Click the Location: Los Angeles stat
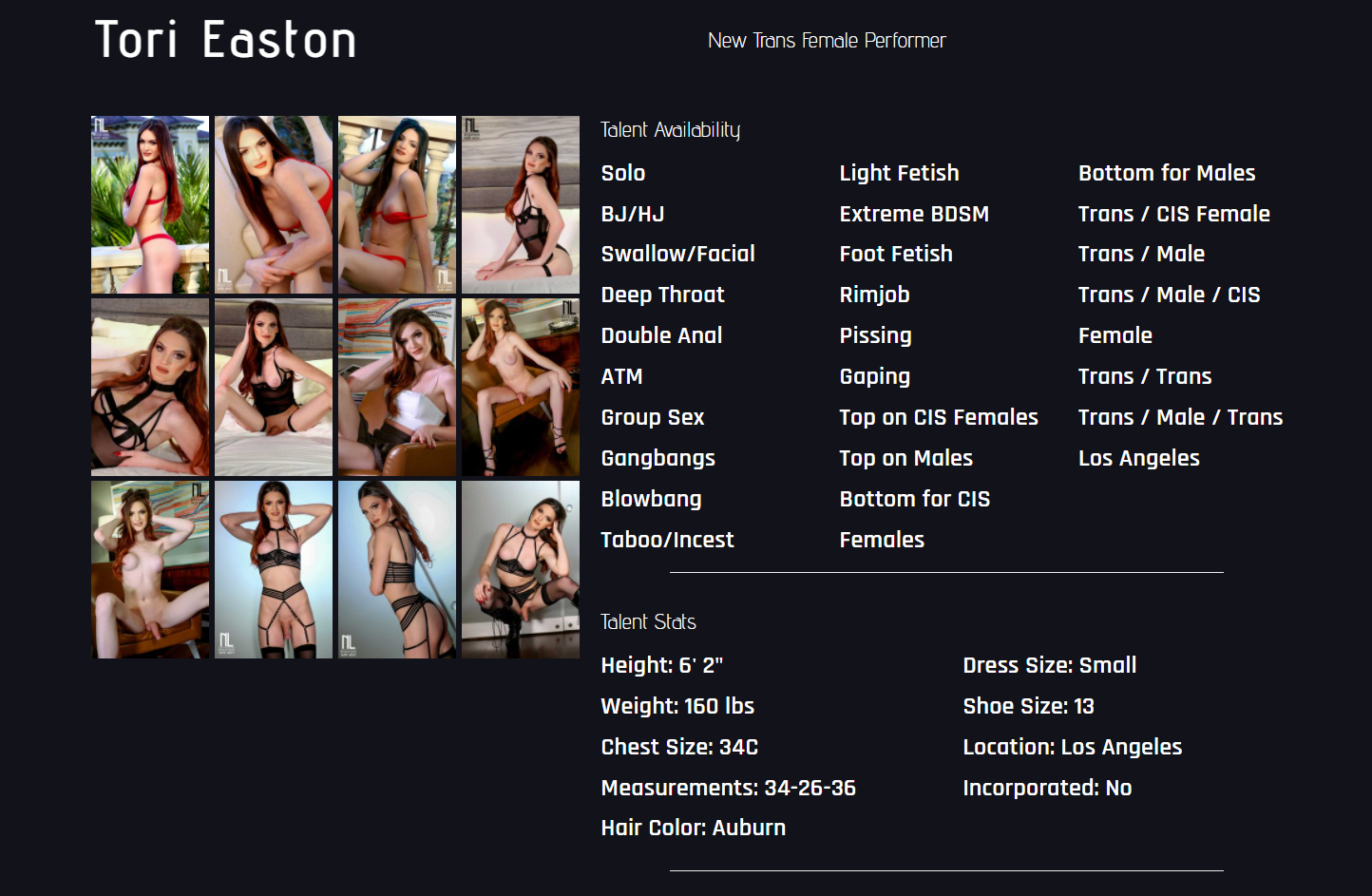This screenshot has height=896, width=1372. point(1072,747)
